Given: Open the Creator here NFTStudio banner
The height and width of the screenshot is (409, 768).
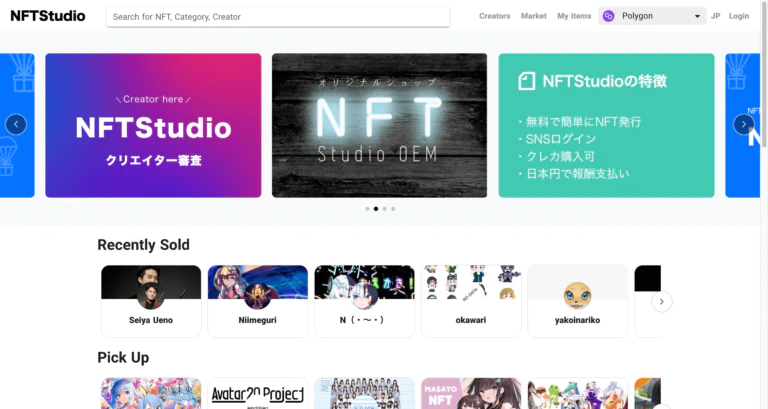Looking at the screenshot, I should coord(153,125).
